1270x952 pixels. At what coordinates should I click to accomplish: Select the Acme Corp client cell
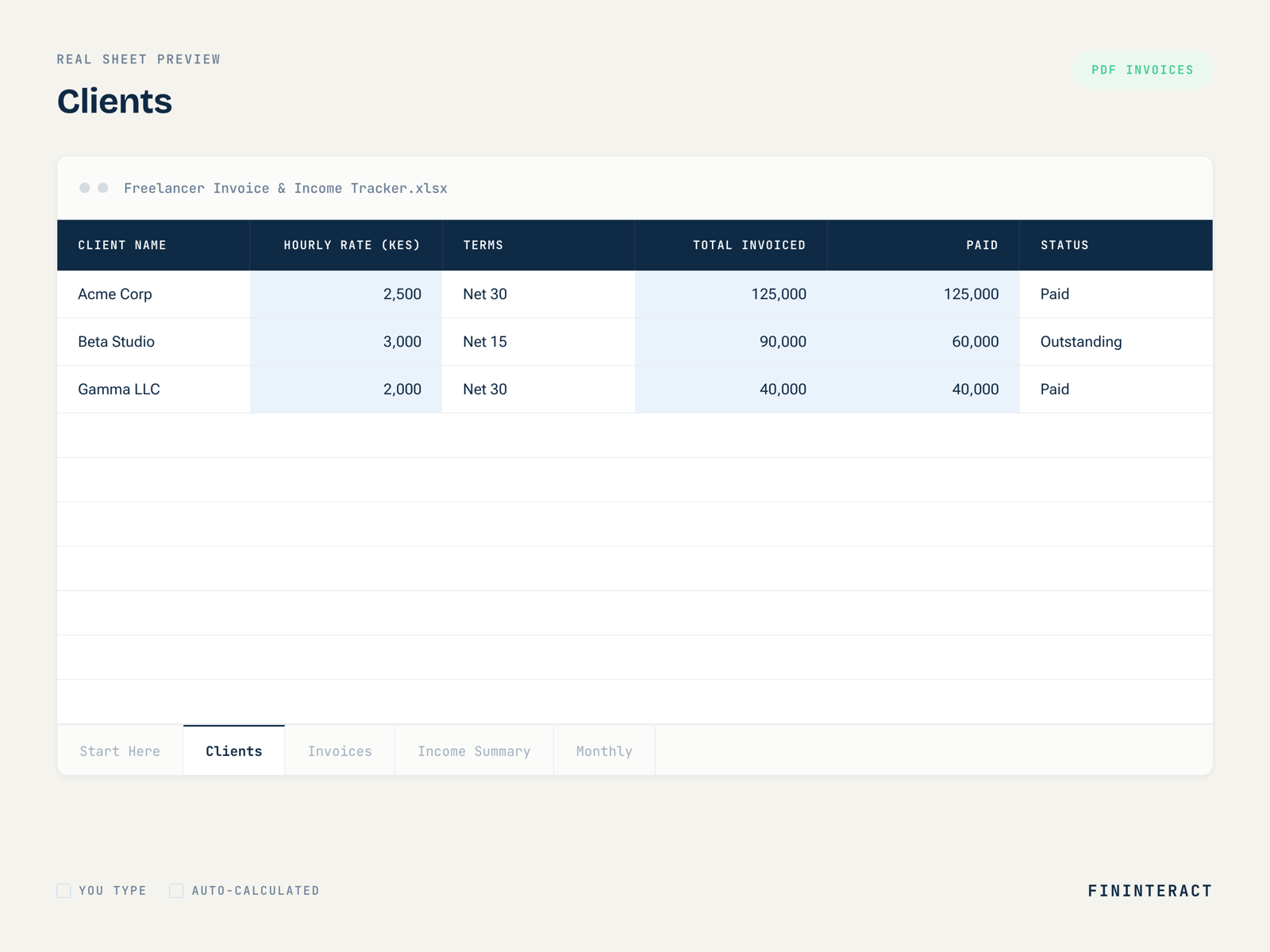[153, 294]
